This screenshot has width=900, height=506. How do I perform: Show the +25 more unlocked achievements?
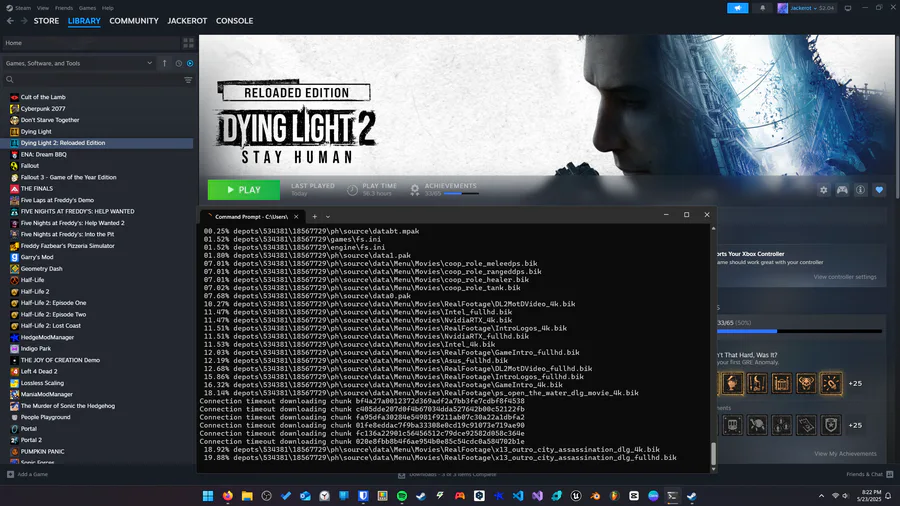click(855, 383)
